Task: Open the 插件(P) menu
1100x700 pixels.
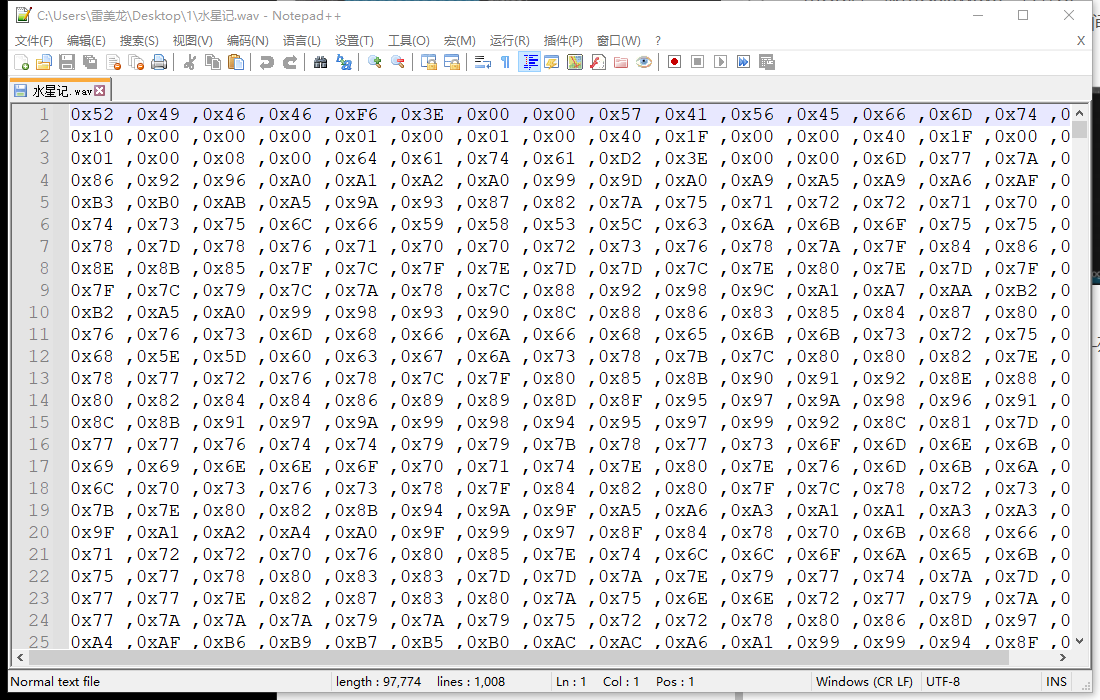Action: tap(563, 41)
